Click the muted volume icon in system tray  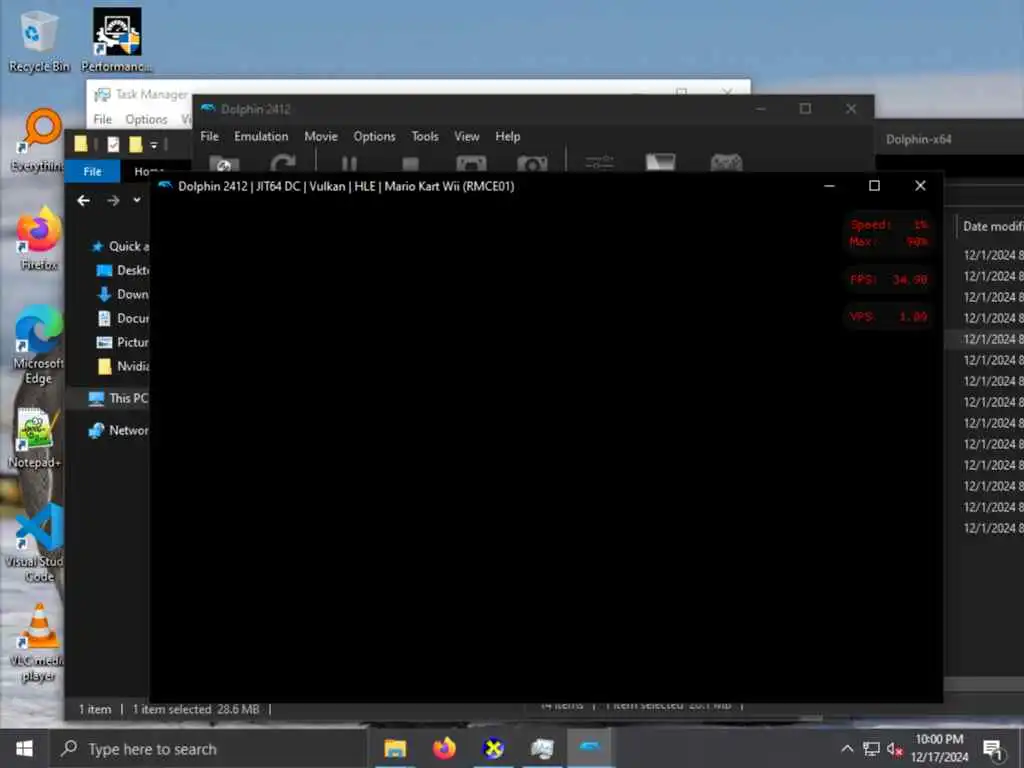[895, 749]
